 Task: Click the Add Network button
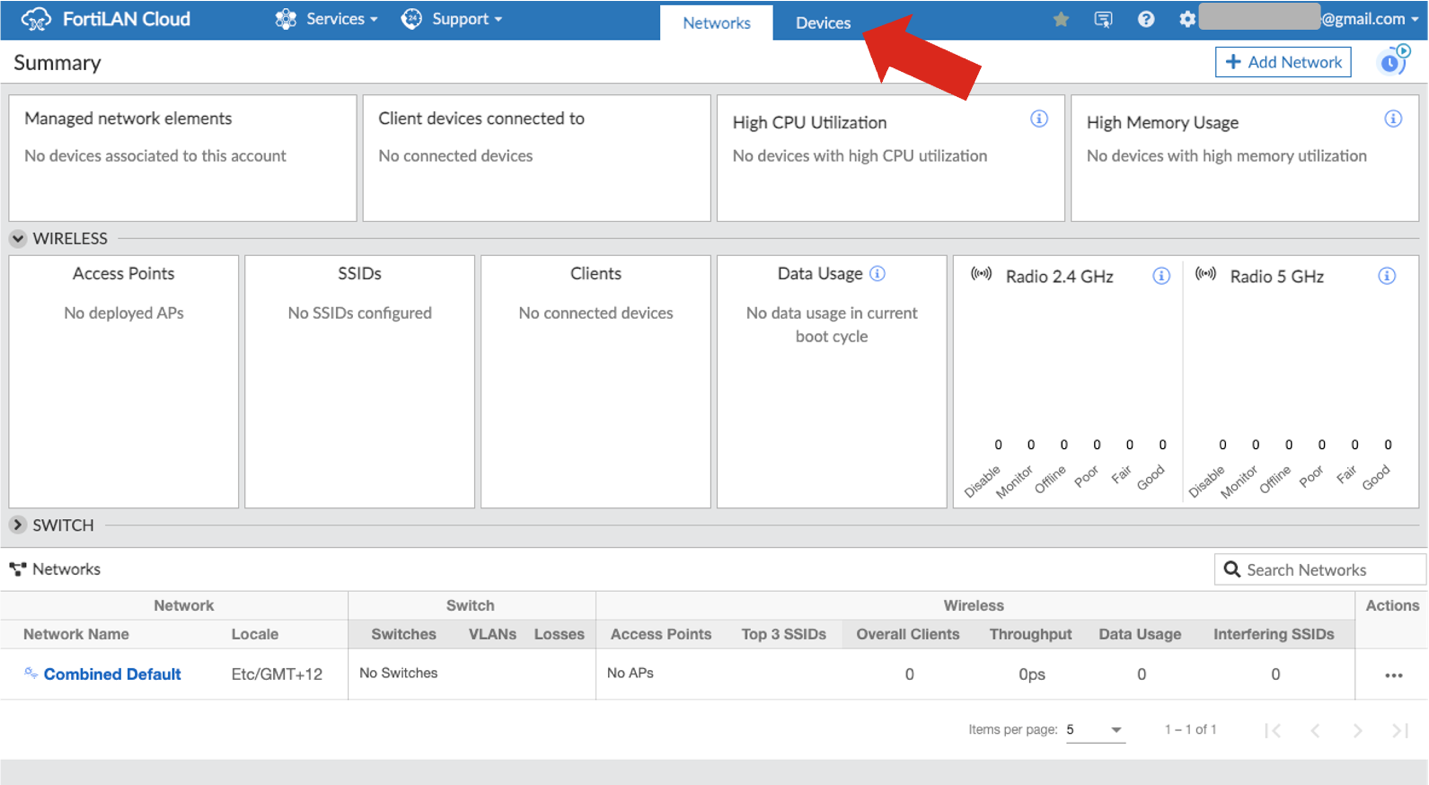click(1284, 62)
